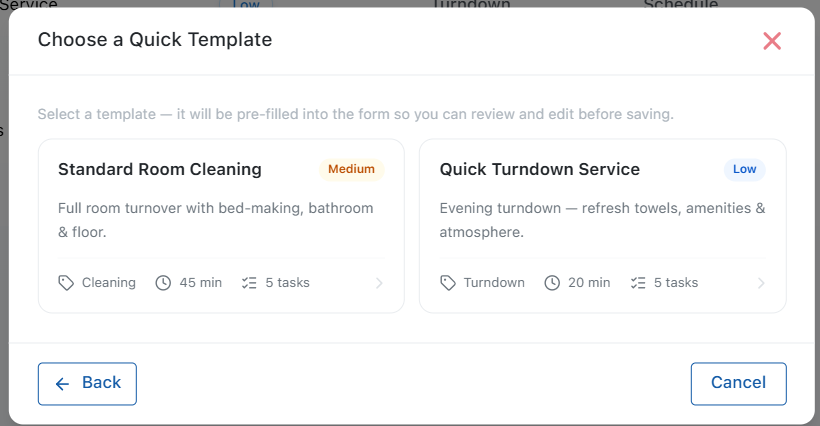Click the clock icon next to 20 min

tap(552, 283)
